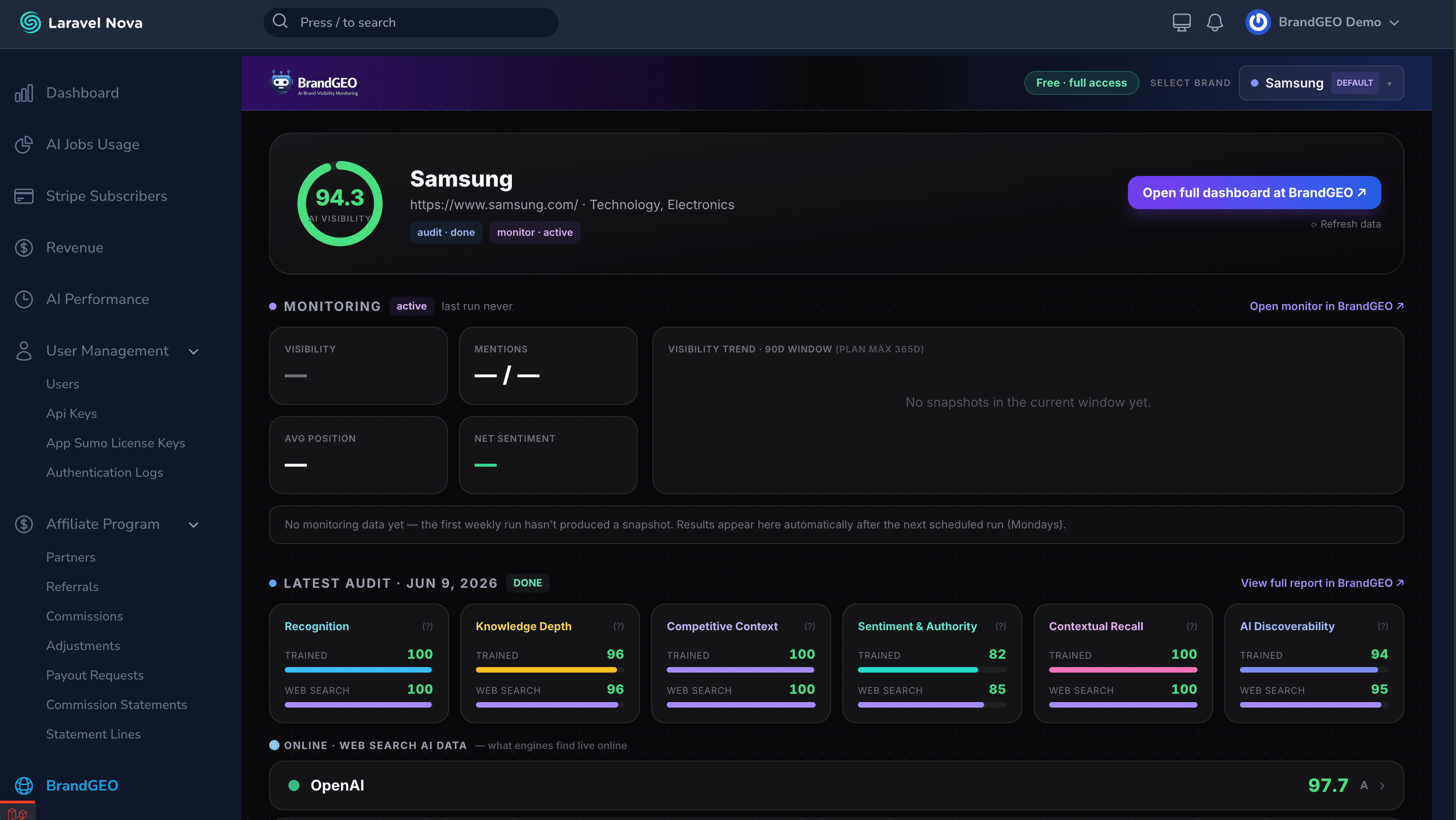Image resolution: width=1456 pixels, height=820 pixels.
Task: Click the Laravel Nova logo icon
Action: pos(30,23)
